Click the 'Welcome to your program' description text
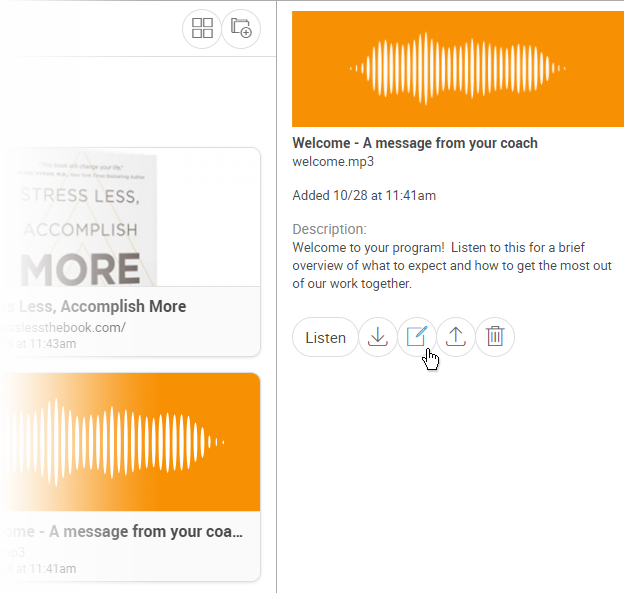Screen dimensions: 628x593 tap(452, 265)
